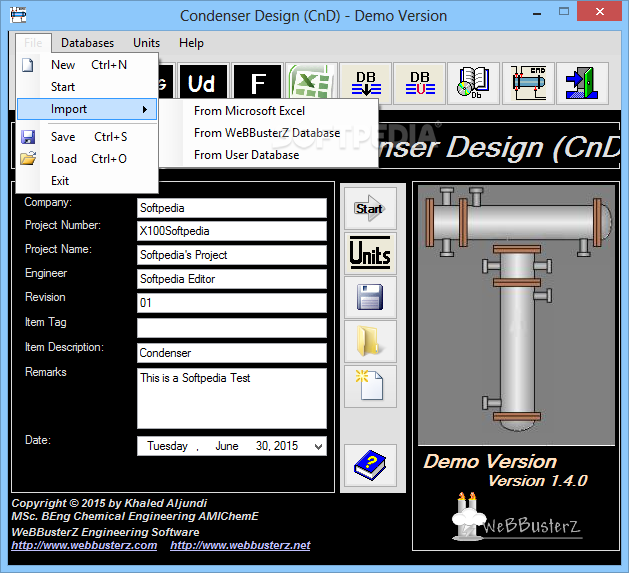Expand the Import submenu arrow
Viewport: 629px width, 573px height.
click(145, 110)
